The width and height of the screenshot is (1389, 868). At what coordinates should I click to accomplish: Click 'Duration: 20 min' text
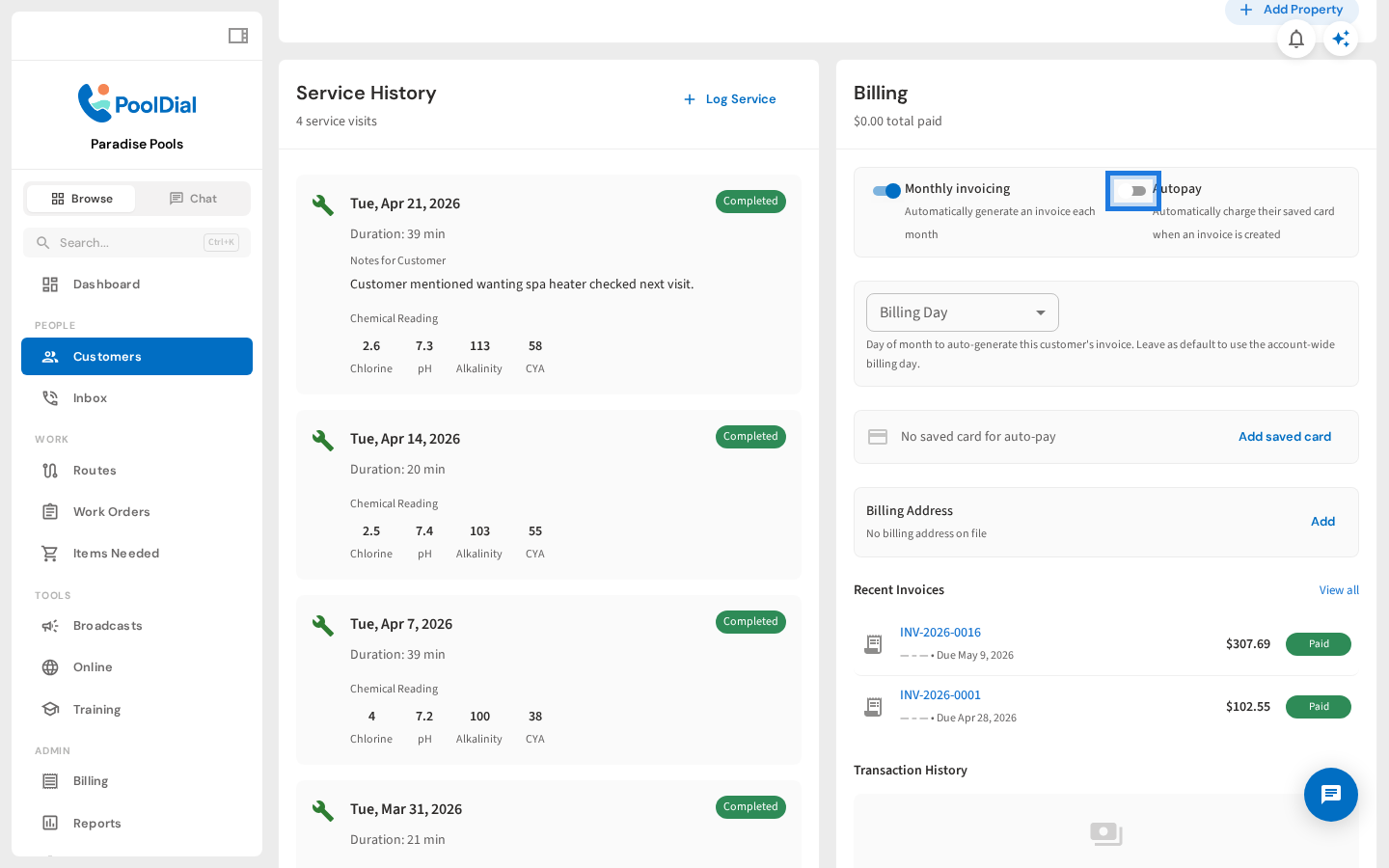[x=397, y=470]
